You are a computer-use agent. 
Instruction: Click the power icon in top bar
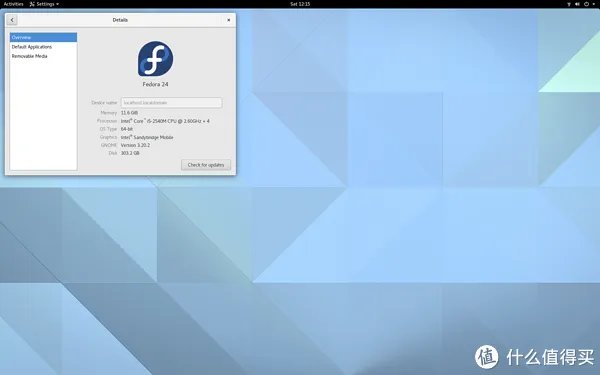click(x=586, y=4)
